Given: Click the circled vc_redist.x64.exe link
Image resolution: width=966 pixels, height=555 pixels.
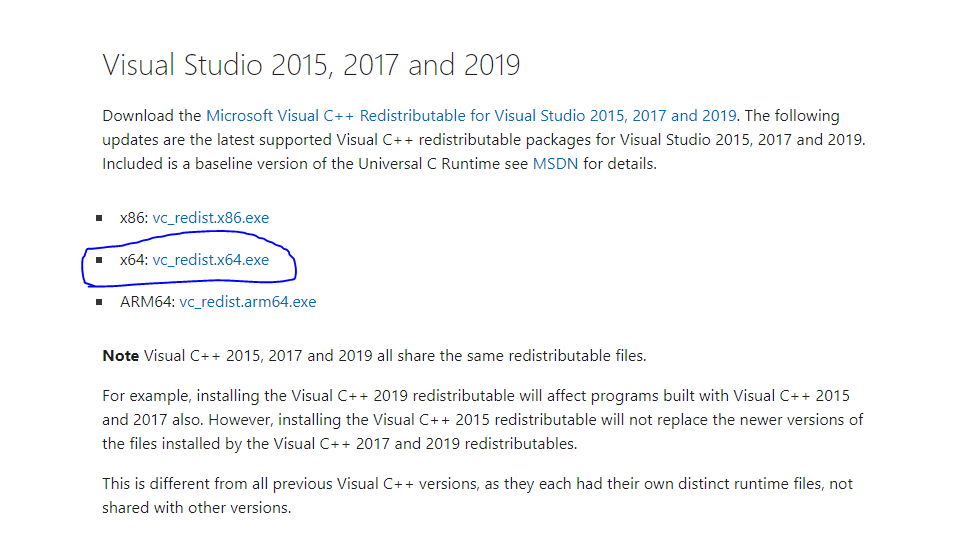Looking at the screenshot, I should [x=210, y=260].
